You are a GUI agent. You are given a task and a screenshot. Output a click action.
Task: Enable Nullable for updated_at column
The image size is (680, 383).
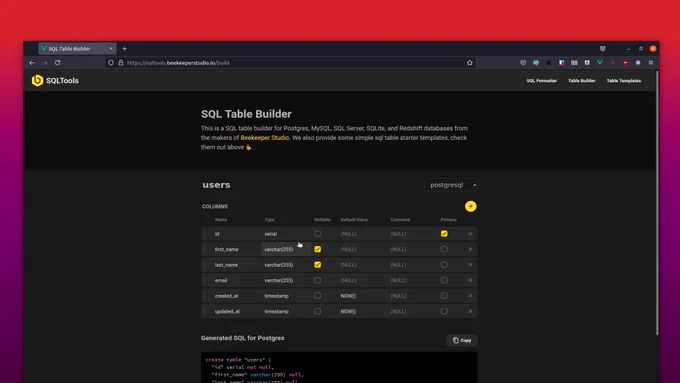point(317,311)
